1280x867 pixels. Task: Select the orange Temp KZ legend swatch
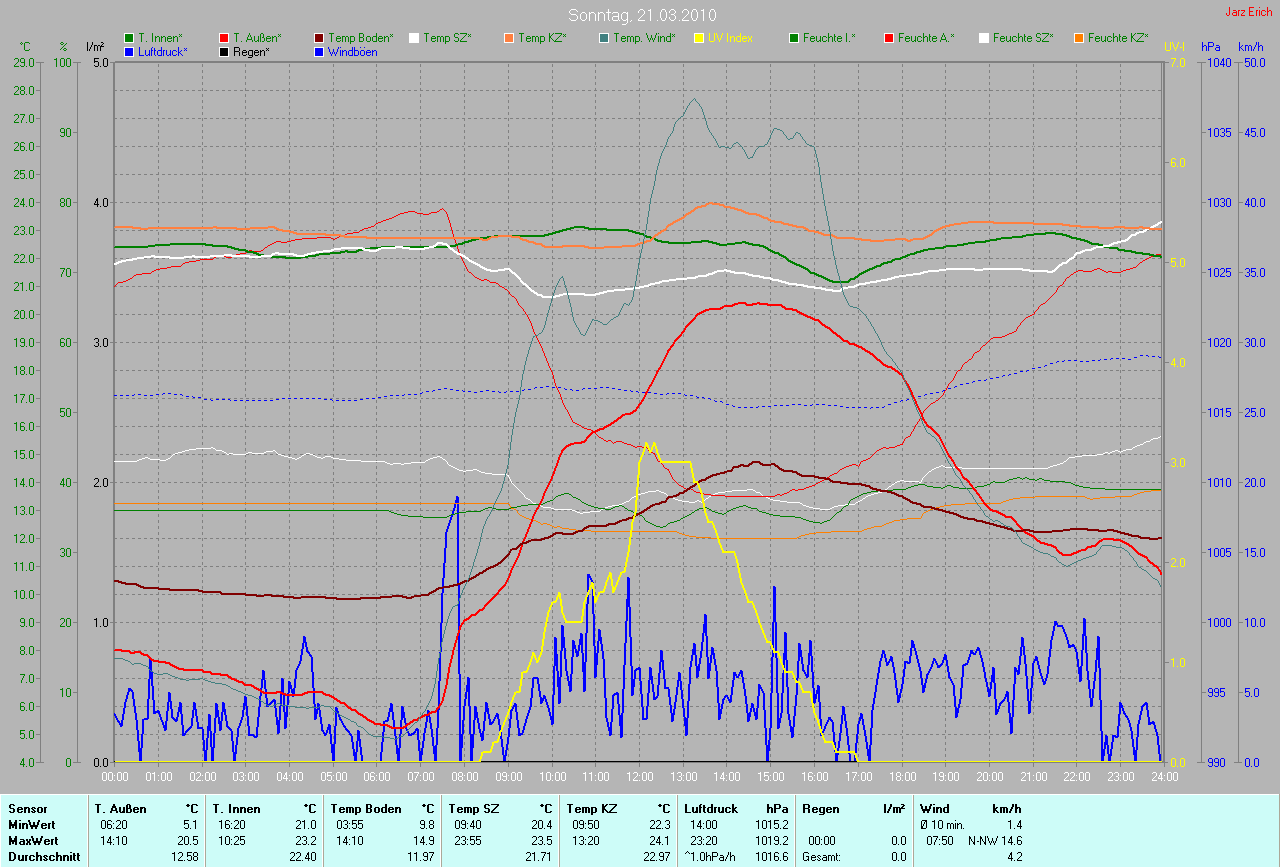tap(509, 38)
